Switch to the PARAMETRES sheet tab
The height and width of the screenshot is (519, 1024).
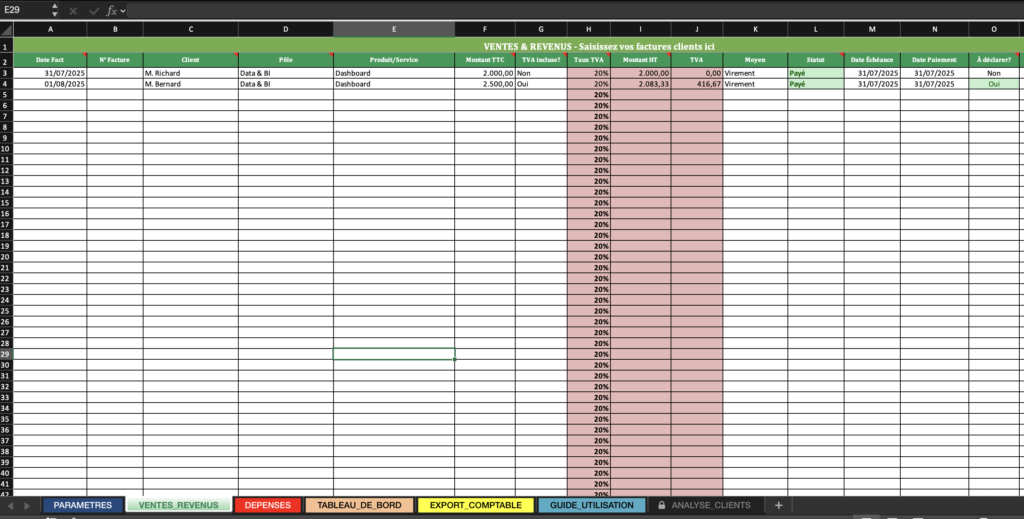tap(83, 505)
